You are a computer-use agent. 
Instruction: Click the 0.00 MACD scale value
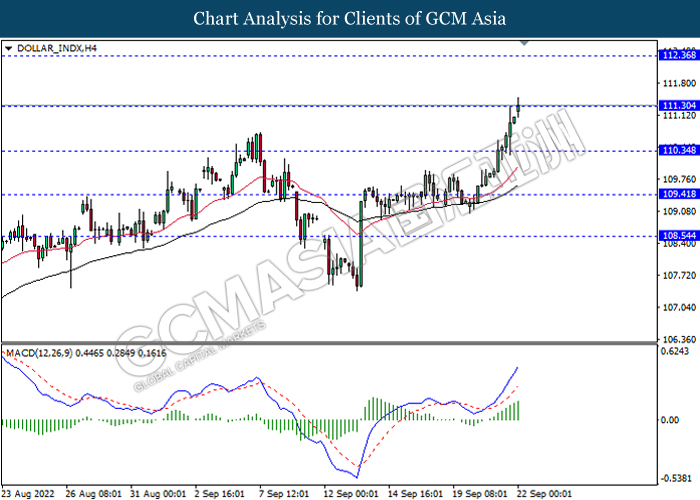[670, 420]
